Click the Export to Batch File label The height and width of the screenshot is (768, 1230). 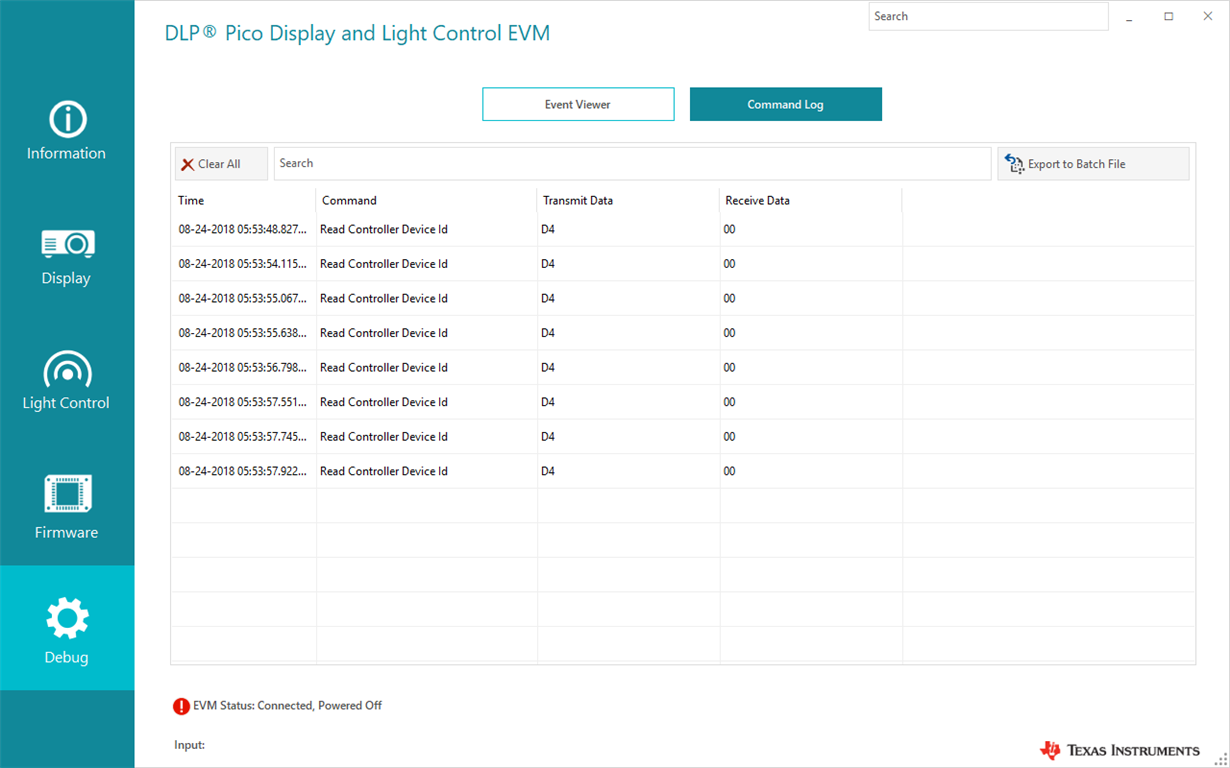(1077, 164)
